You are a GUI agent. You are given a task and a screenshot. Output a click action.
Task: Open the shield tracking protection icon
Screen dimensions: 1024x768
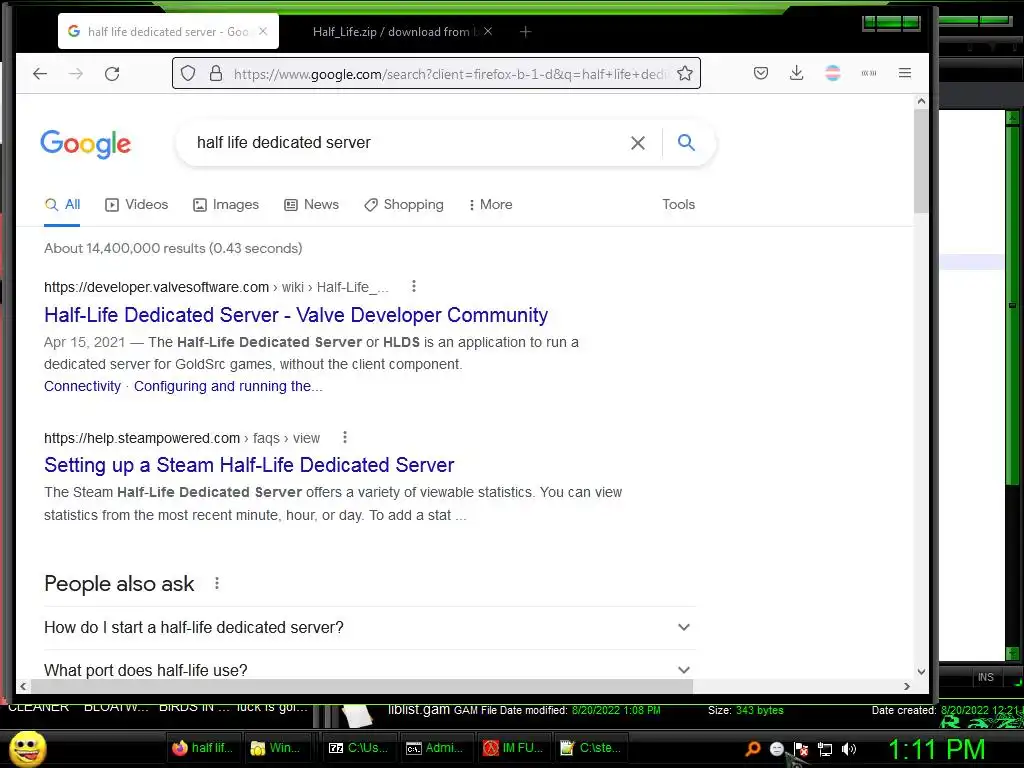(188, 73)
